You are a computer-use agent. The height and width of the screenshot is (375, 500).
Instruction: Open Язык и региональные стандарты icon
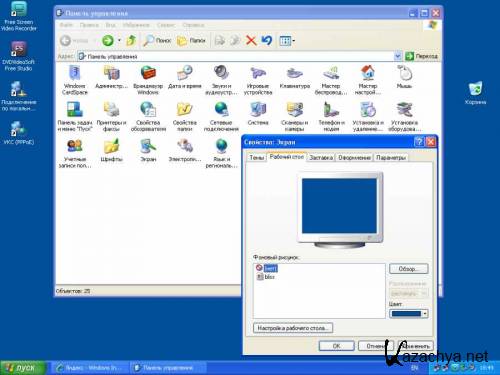pyautogui.click(x=221, y=153)
